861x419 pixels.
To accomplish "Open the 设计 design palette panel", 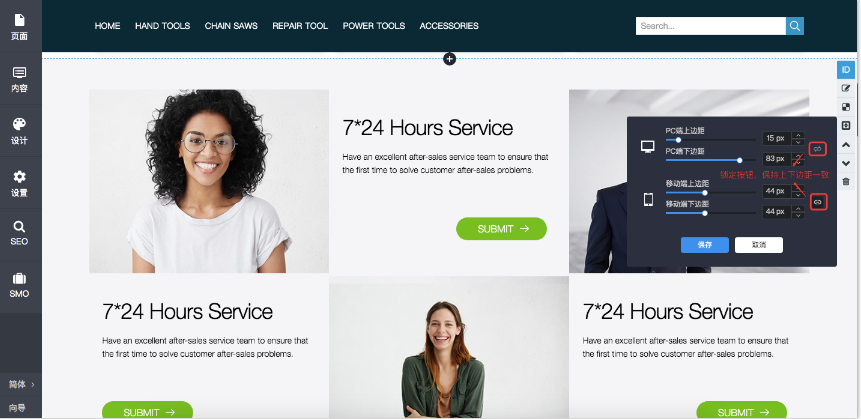I will pos(19,131).
